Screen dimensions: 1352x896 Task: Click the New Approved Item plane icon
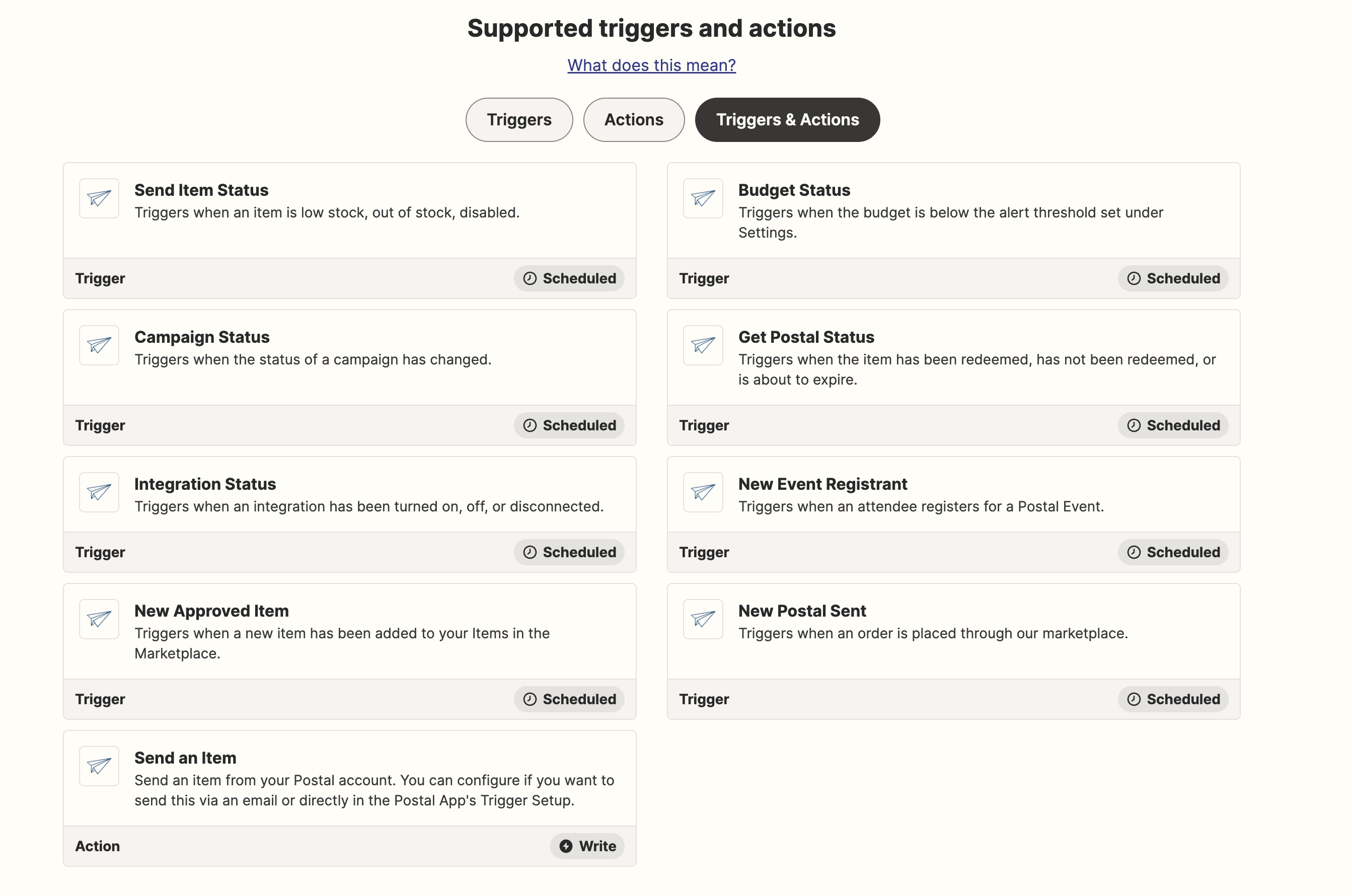(99, 619)
